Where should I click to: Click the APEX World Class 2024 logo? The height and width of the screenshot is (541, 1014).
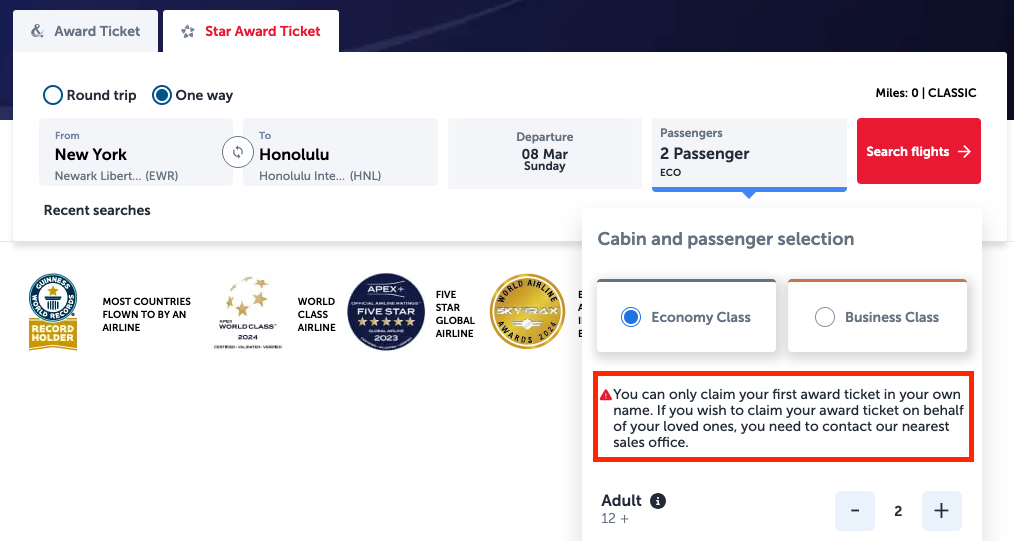coord(248,312)
